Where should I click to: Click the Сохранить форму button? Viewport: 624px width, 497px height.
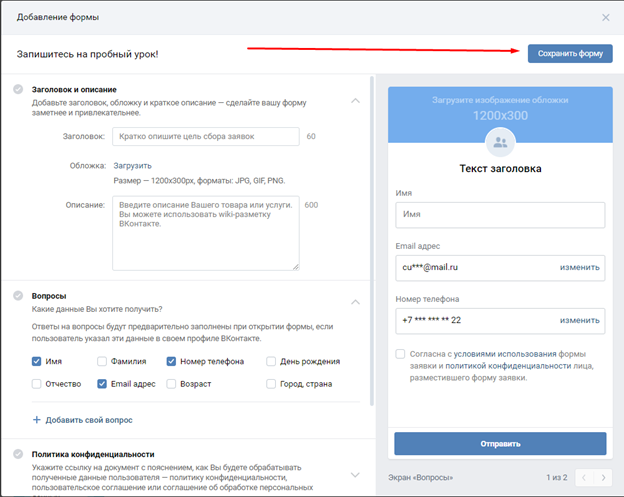(x=570, y=53)
